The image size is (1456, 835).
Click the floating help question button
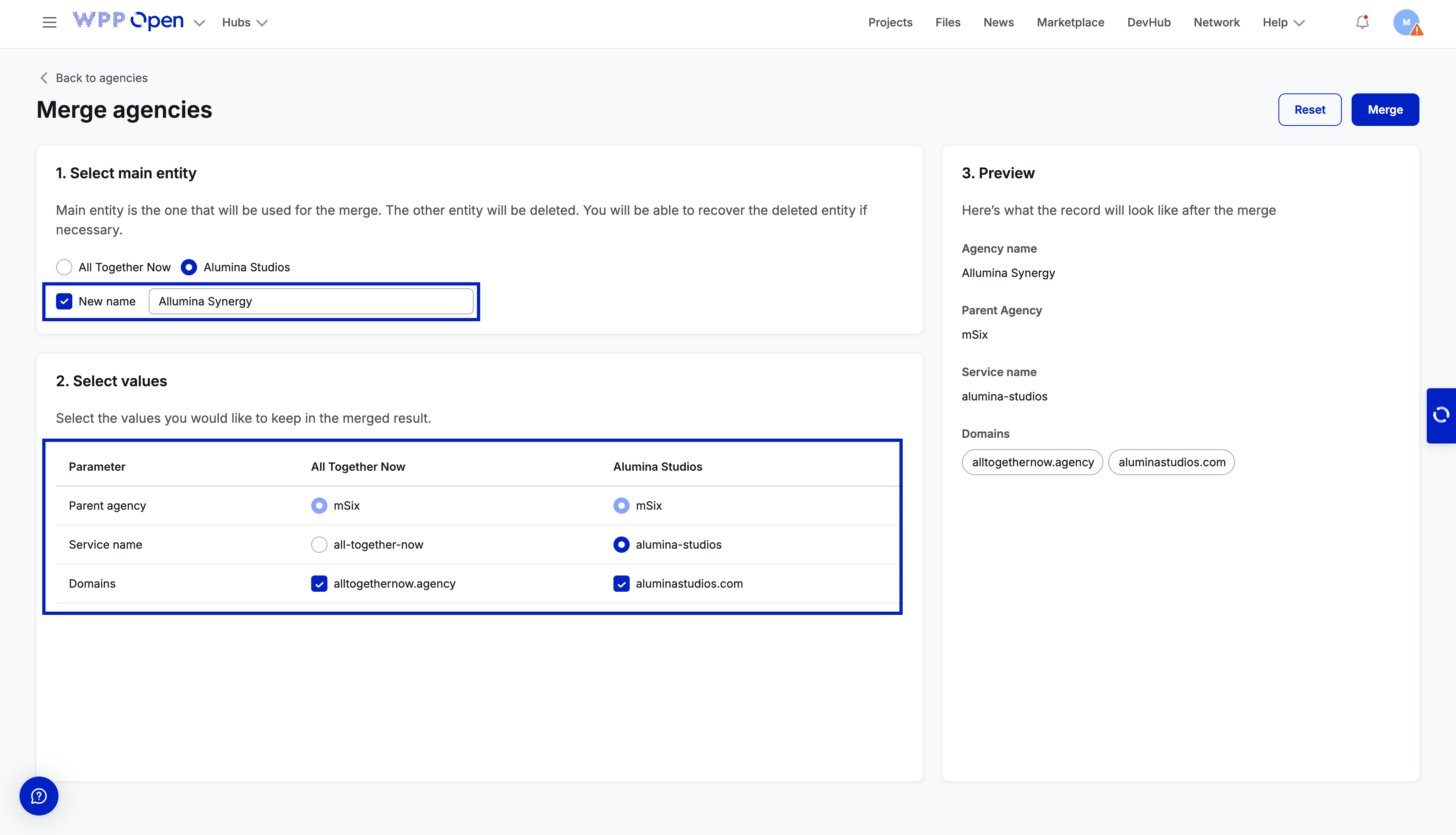tap(39, 796)
